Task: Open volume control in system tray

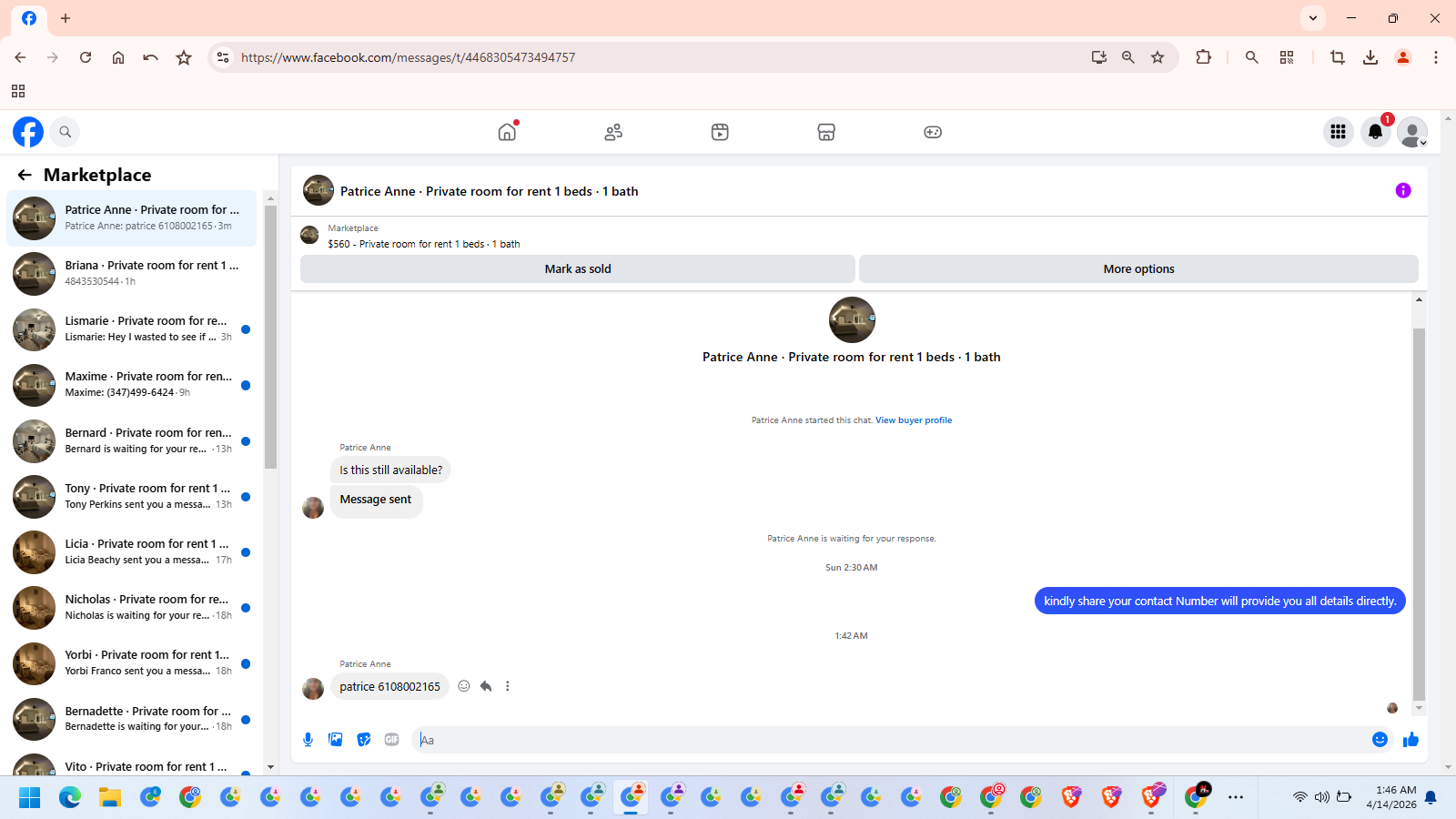Action: click(x=1321, y=797)
